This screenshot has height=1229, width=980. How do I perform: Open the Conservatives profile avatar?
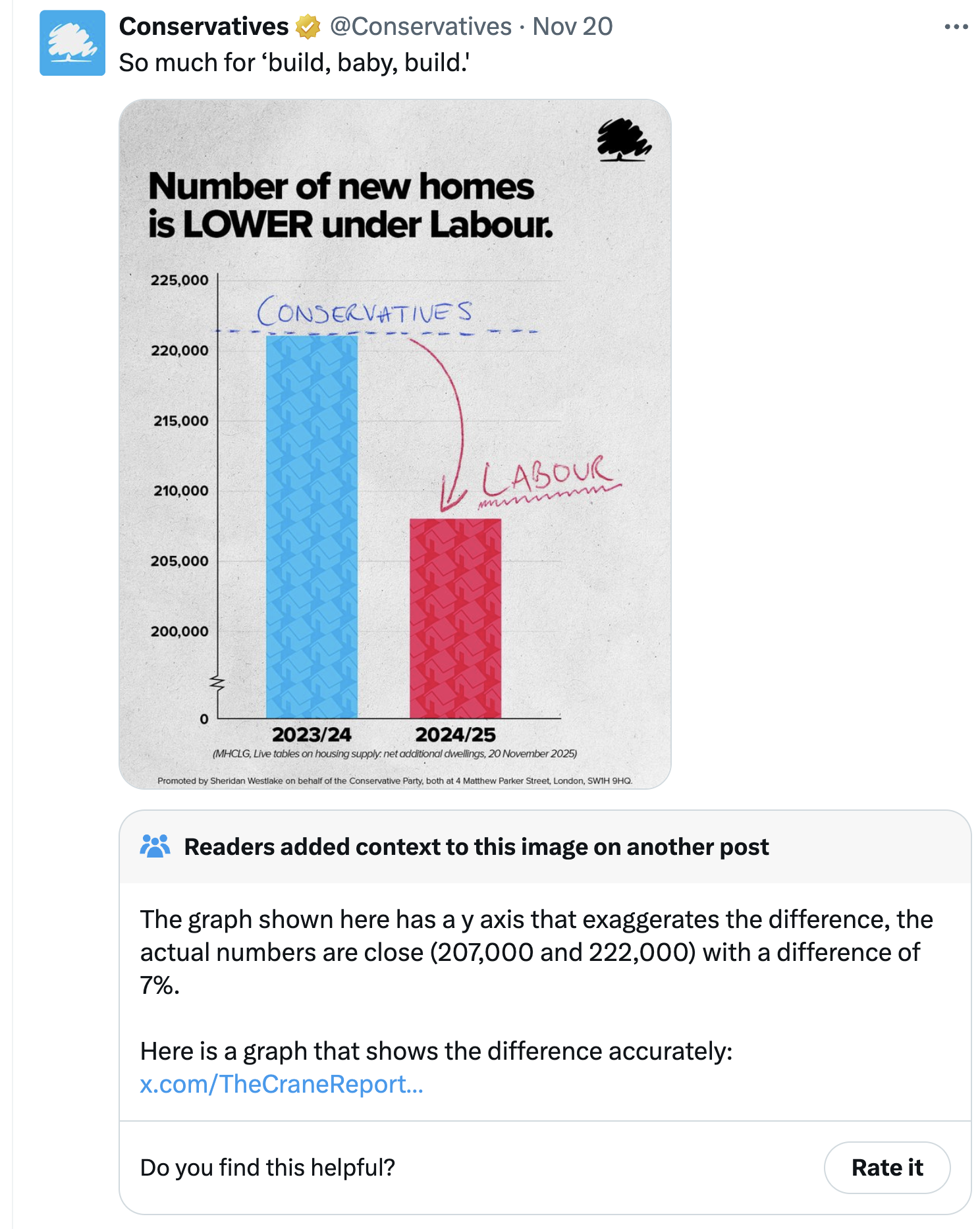[x=72, y=43]
